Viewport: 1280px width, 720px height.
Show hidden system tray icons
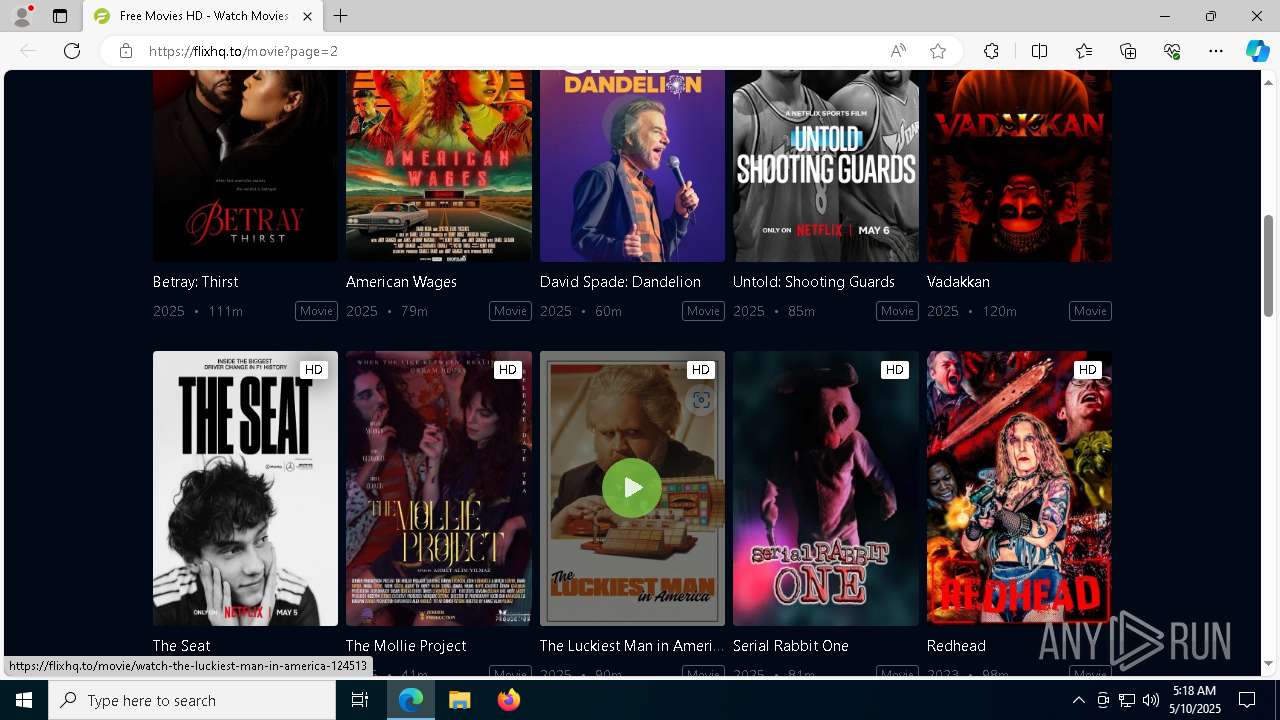1078,700
